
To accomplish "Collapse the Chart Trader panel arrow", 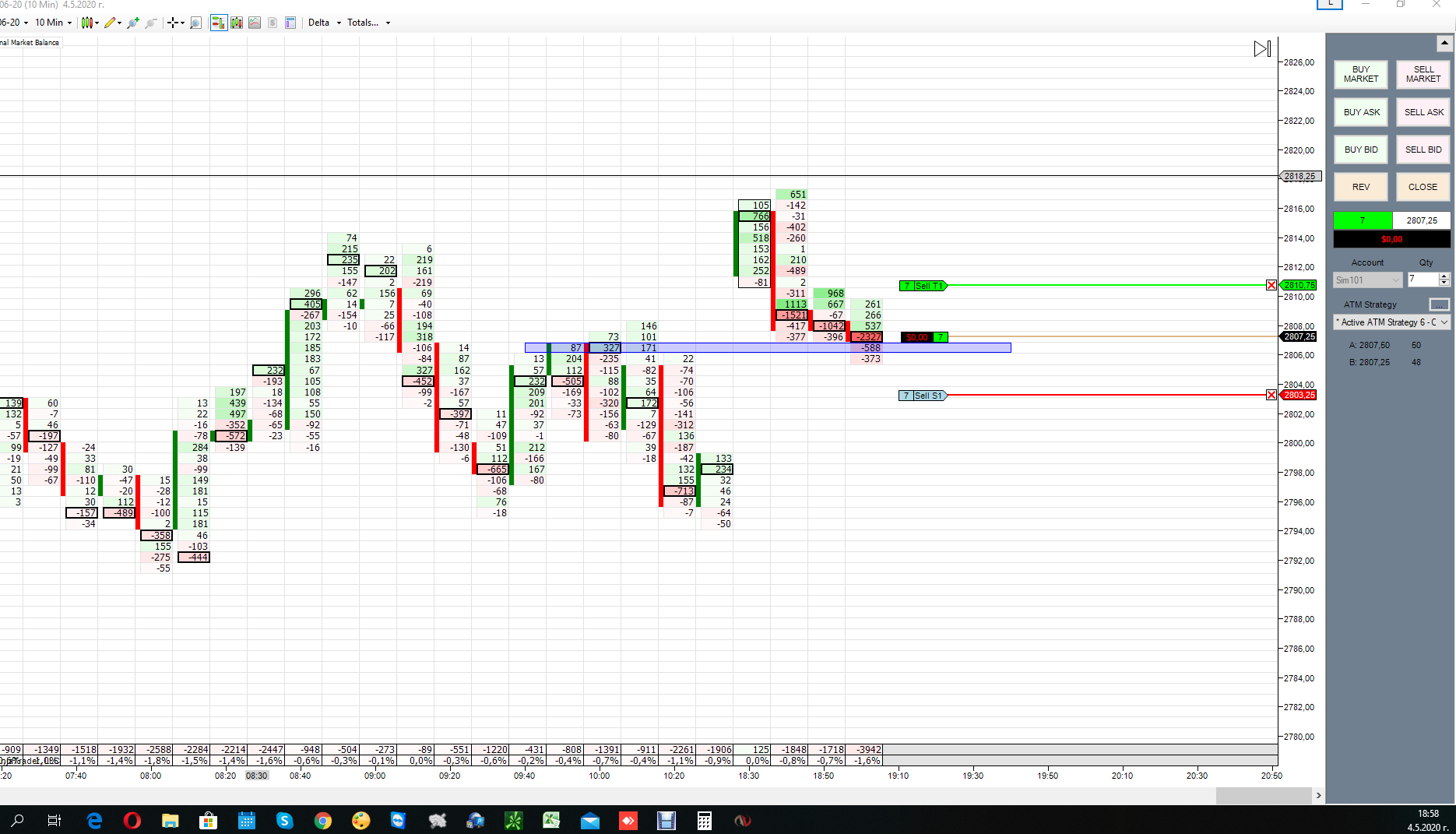I will (1444, 43).
